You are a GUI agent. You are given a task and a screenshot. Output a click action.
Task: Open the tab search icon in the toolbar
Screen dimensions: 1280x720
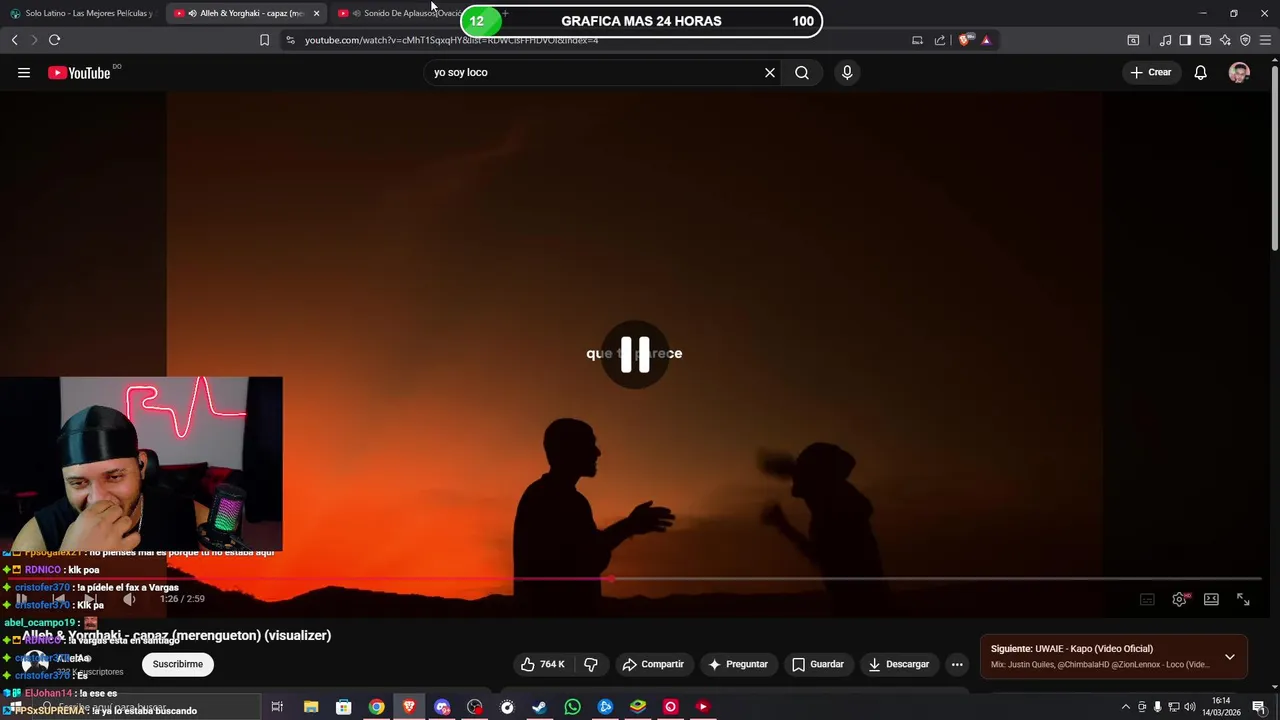pyautogui.click(x=1133, y=40)
